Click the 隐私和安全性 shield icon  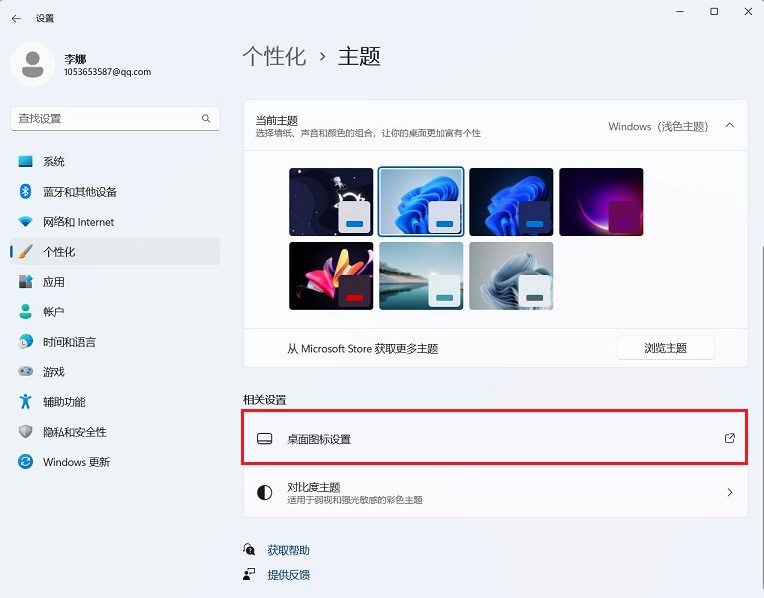25,431
